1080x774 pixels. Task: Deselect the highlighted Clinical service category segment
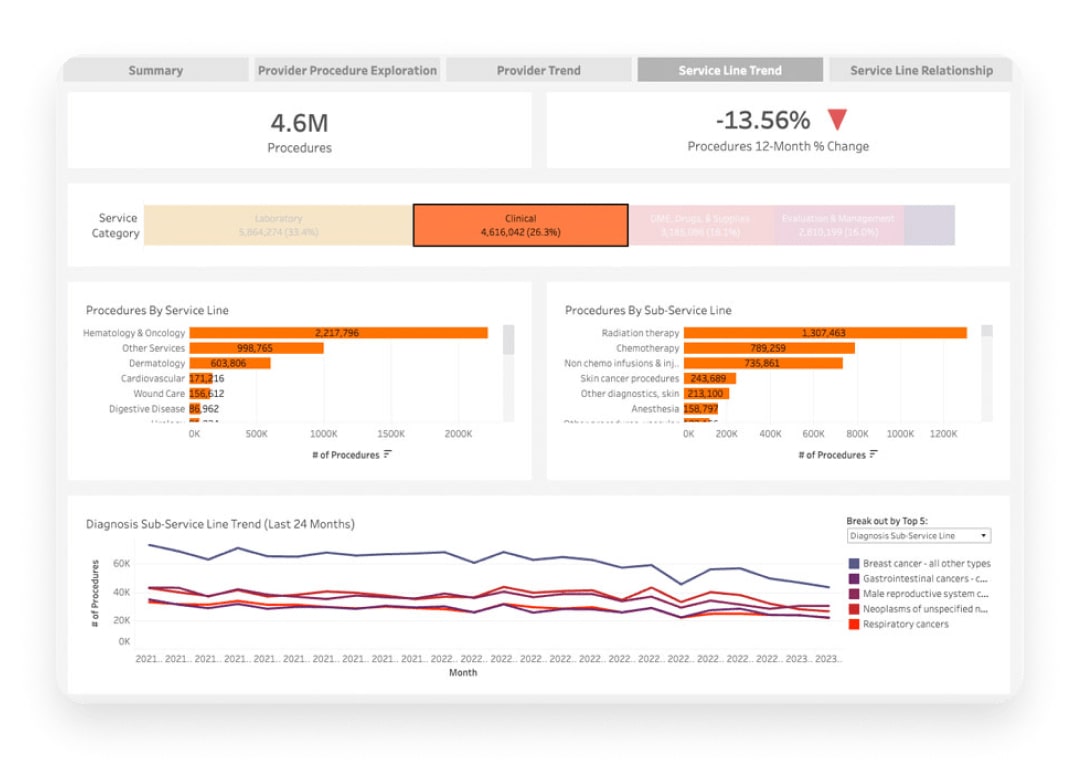[x=520, y=224]
